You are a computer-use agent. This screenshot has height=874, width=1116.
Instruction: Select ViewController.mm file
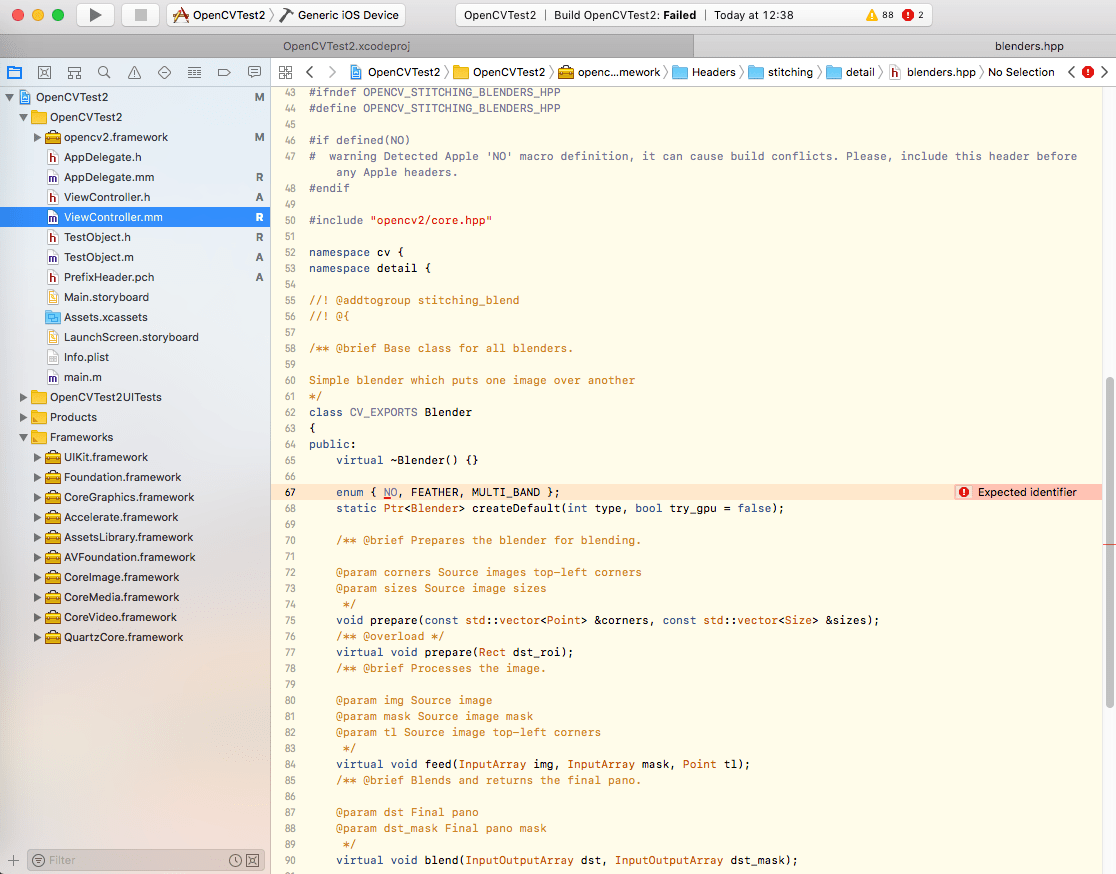[x=135, y=217]
